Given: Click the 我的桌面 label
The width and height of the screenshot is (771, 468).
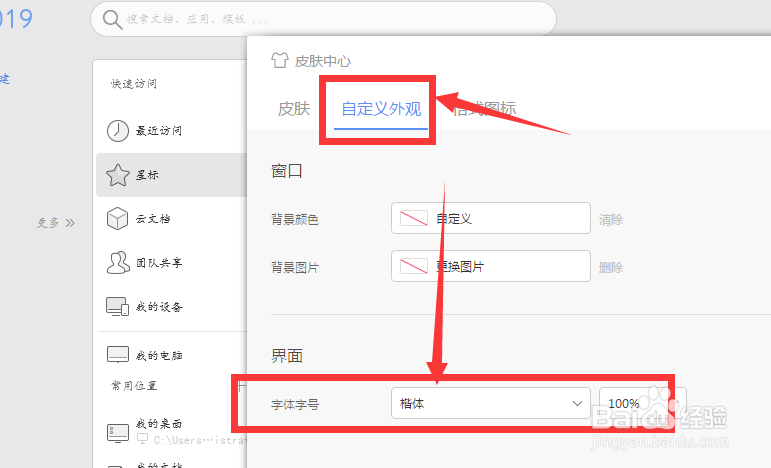Looking at the screenshot, I should (159, 423).
